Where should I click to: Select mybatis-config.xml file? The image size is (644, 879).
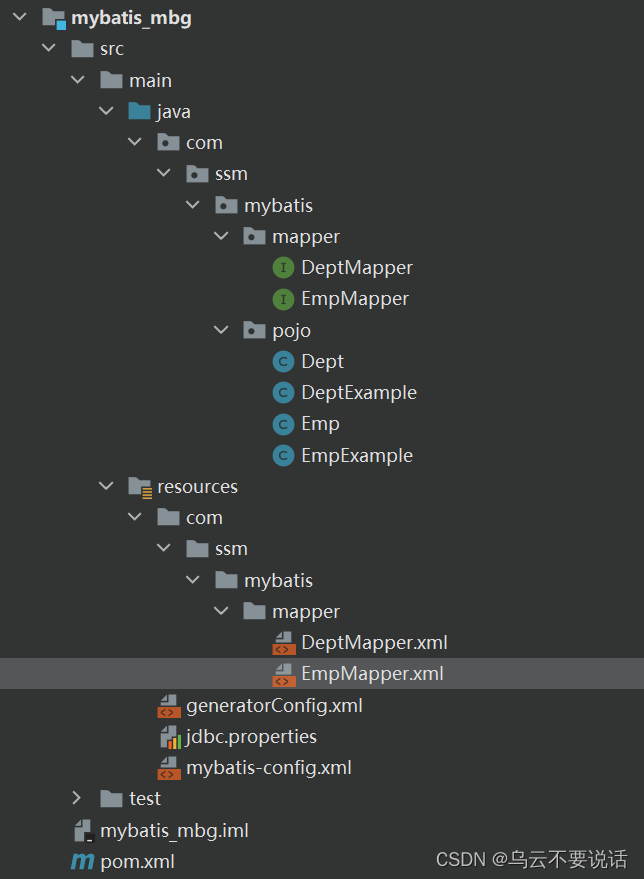[268, 767]
